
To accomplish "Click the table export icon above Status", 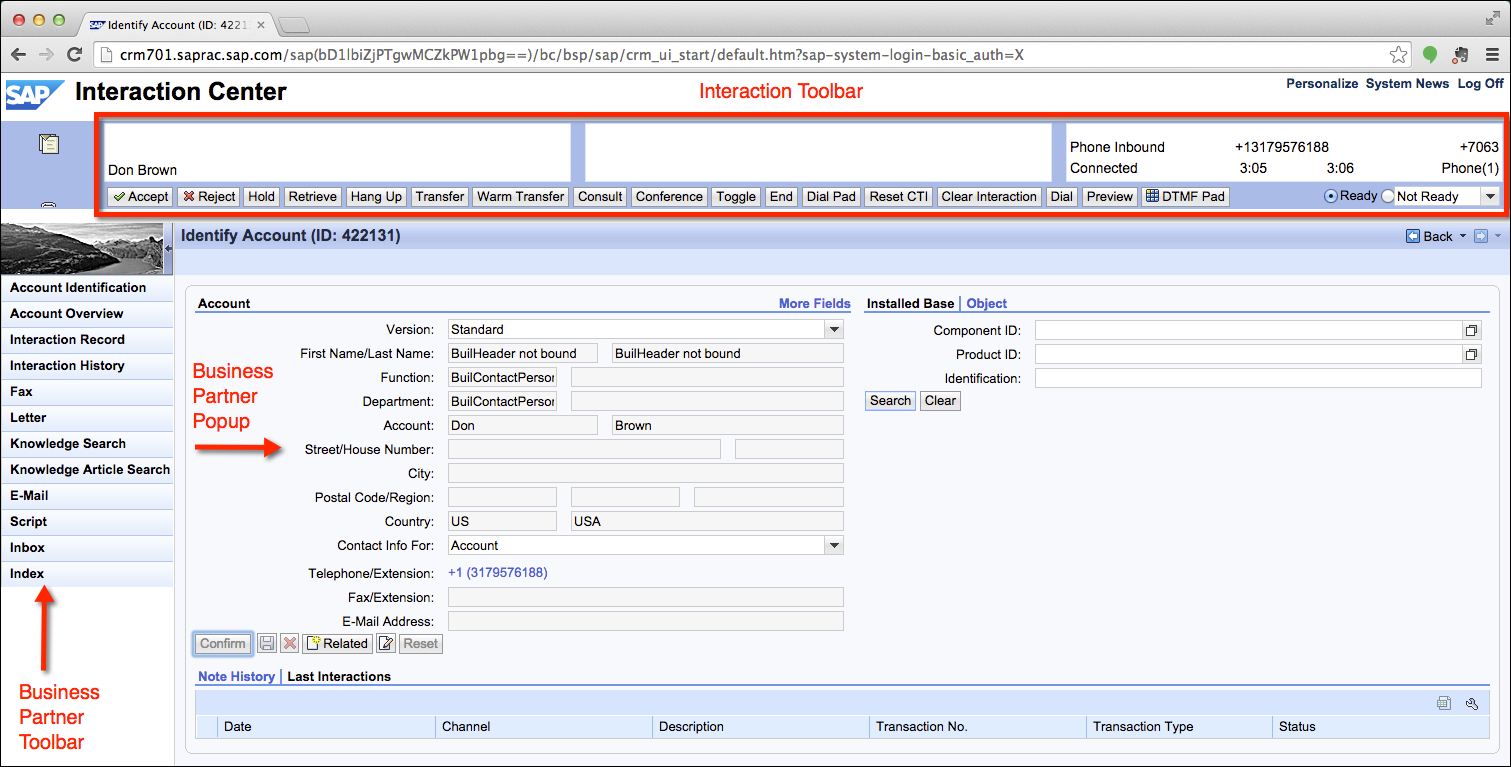I will pos(1443,703).
